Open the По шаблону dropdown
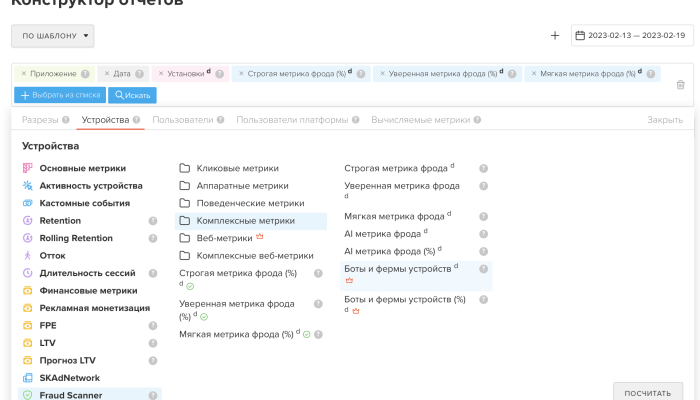 pyautogui.click(x=52, y=36)
